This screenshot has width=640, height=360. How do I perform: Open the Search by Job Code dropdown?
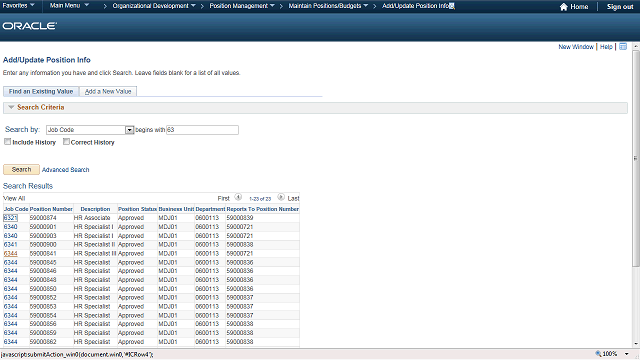pos(129,130)
